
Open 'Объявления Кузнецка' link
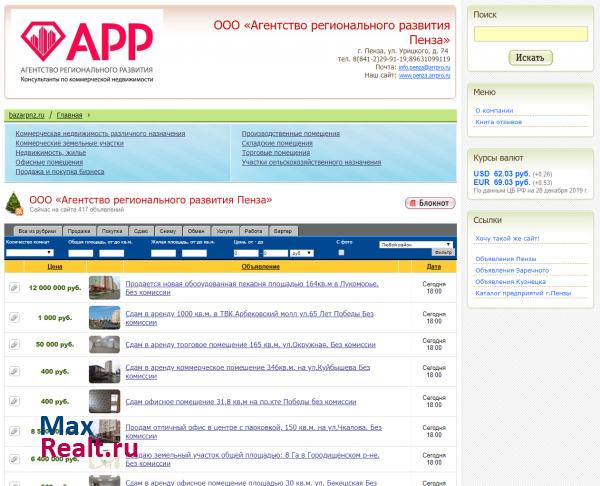[510, 282]
